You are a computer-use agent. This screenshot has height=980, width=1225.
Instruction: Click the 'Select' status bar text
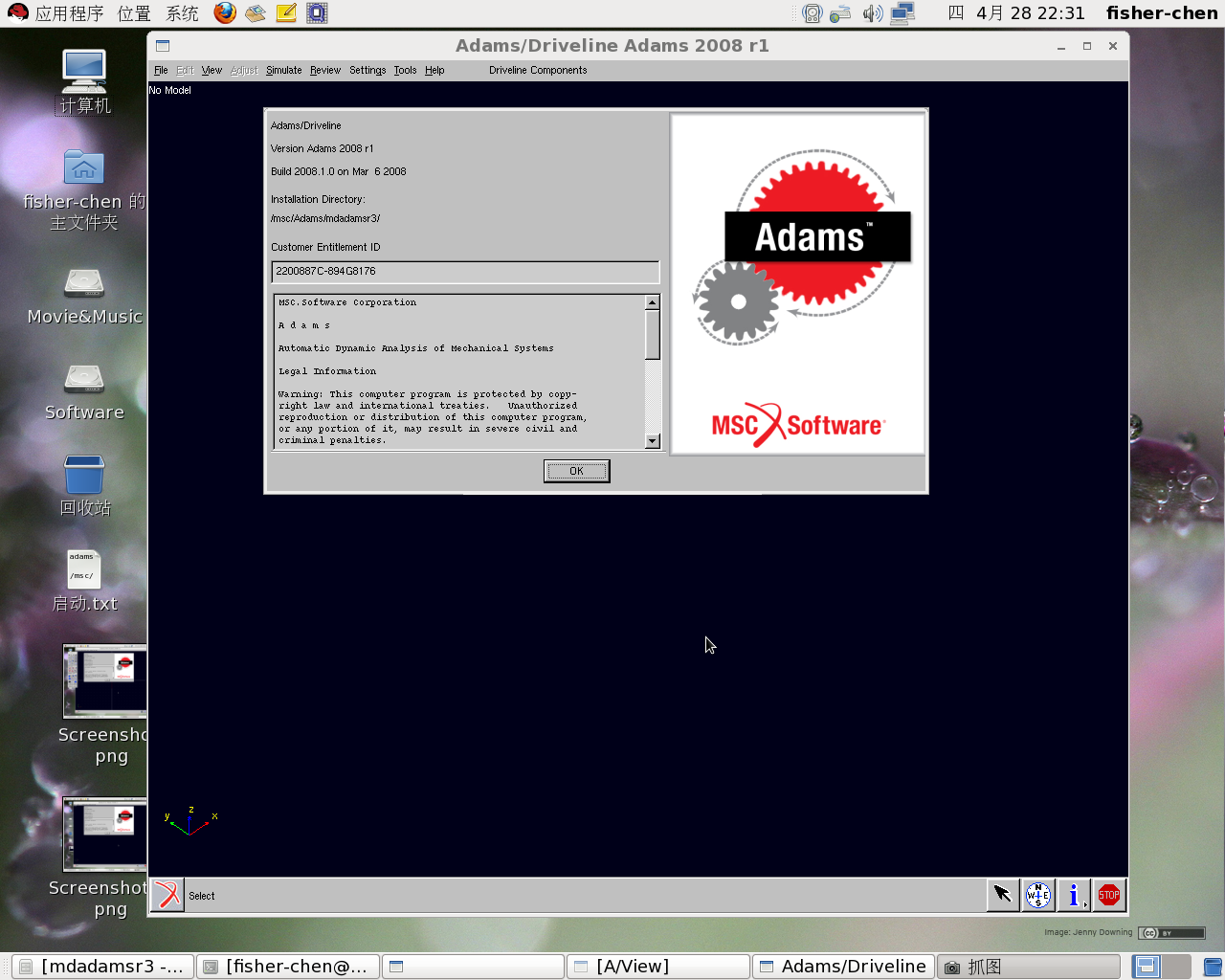(x=201, y=896)
